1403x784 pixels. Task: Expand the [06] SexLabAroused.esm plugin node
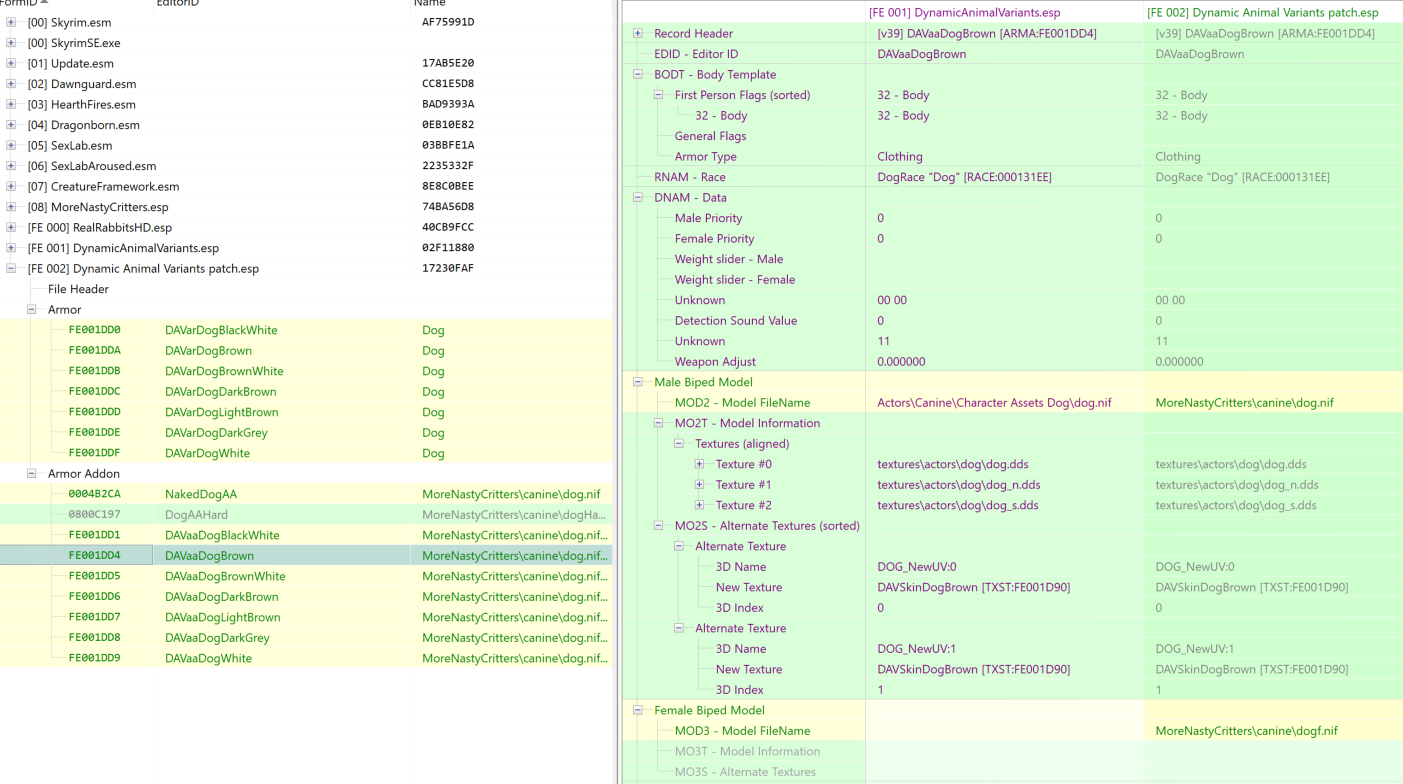click(x=11, y=166)
